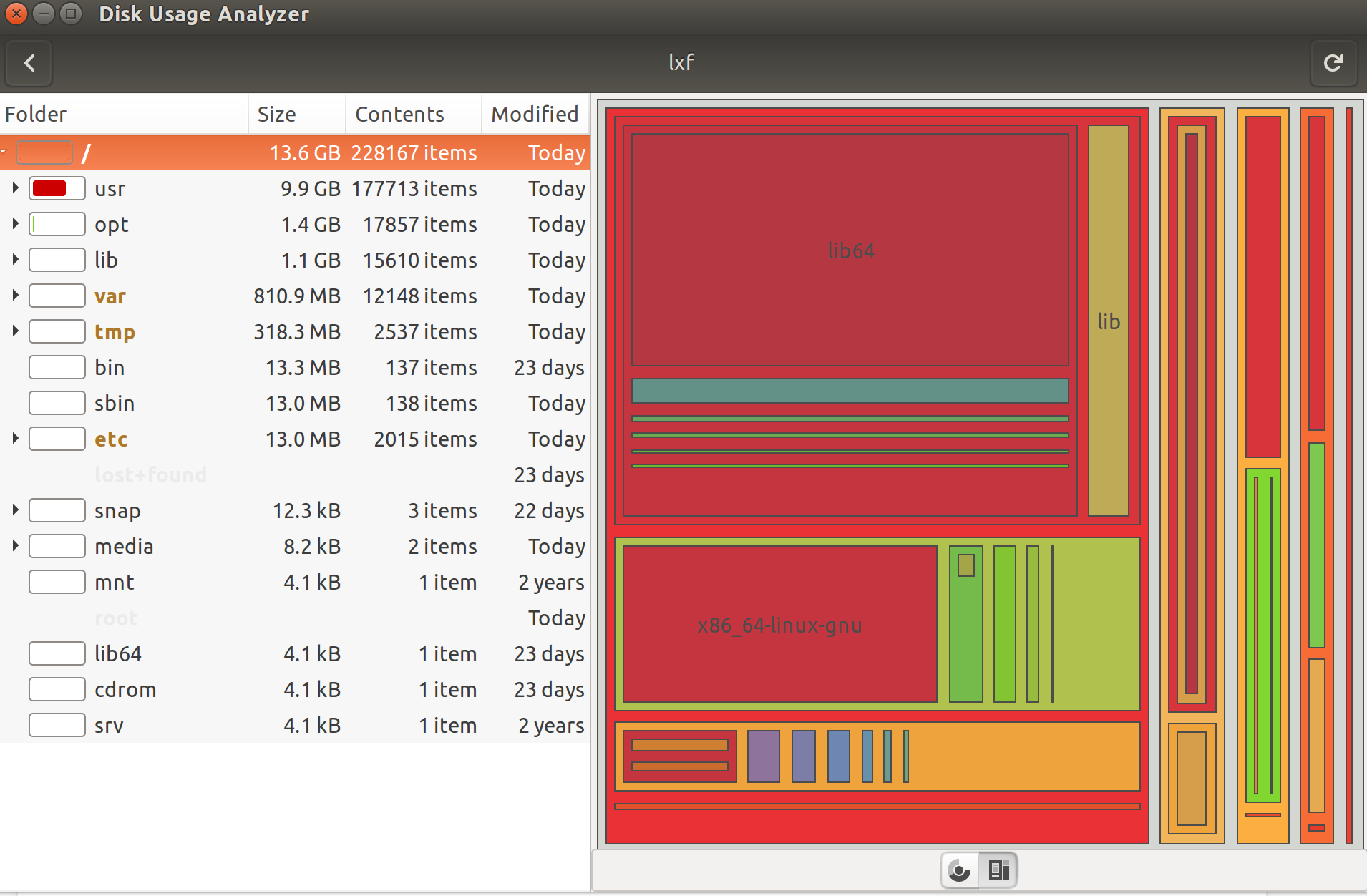Select the greyed-out root folder row
The image size is (1367, 896).
295,618
